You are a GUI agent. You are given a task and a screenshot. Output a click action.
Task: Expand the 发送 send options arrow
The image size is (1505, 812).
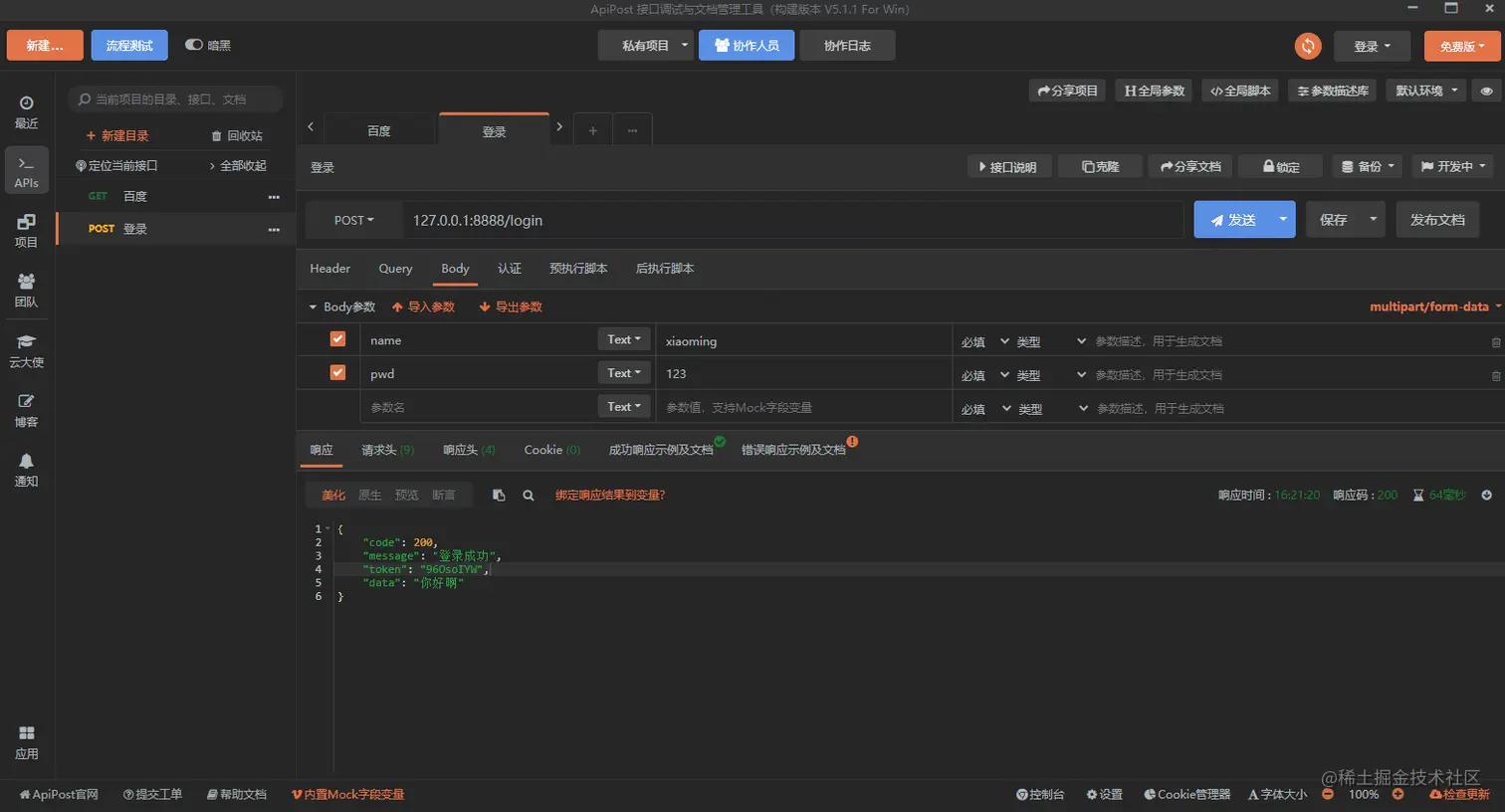(x=1283, y=219)
